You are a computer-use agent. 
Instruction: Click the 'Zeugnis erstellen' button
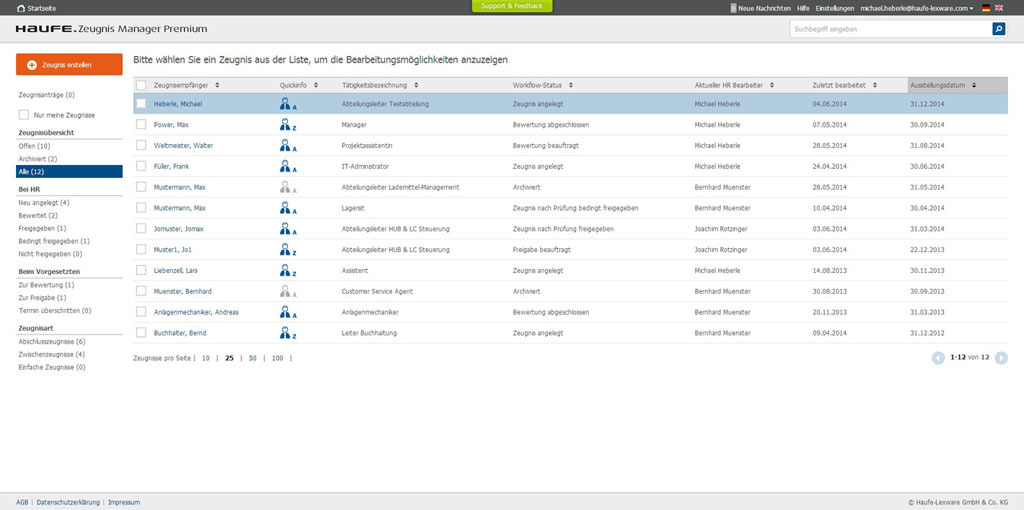(x=69, y=65)
